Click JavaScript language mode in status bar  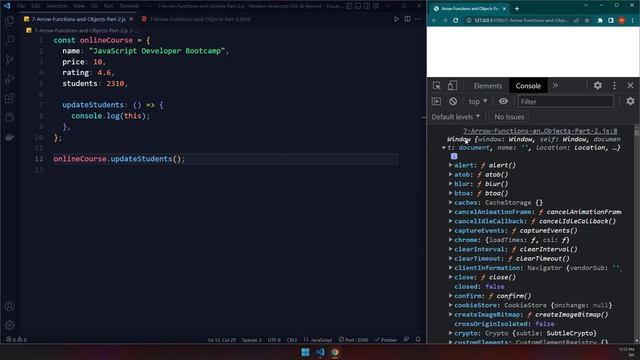tap(318, 340)
